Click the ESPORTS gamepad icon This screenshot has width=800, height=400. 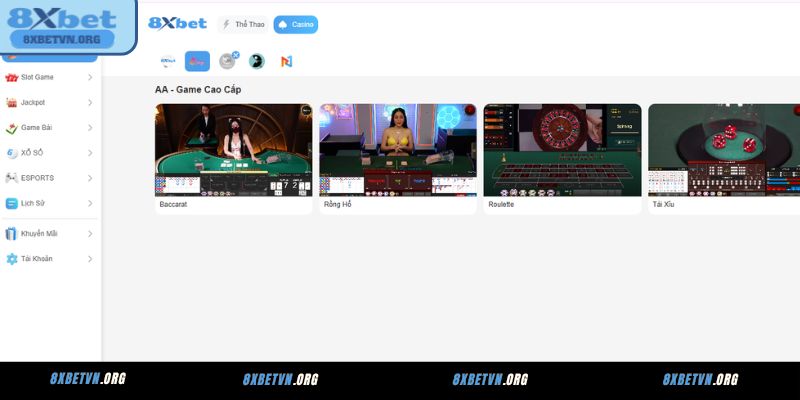click(x=12, y=178)
